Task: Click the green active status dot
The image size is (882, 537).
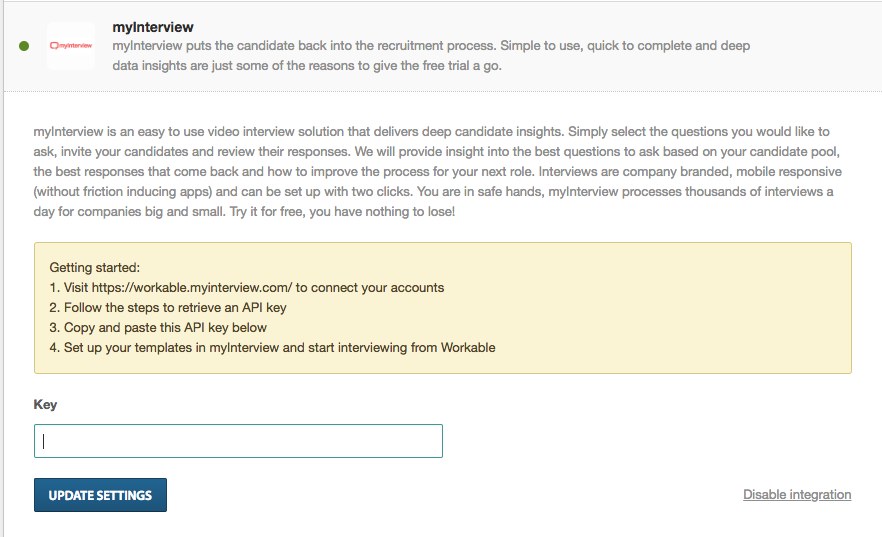Action: [24, 46]
